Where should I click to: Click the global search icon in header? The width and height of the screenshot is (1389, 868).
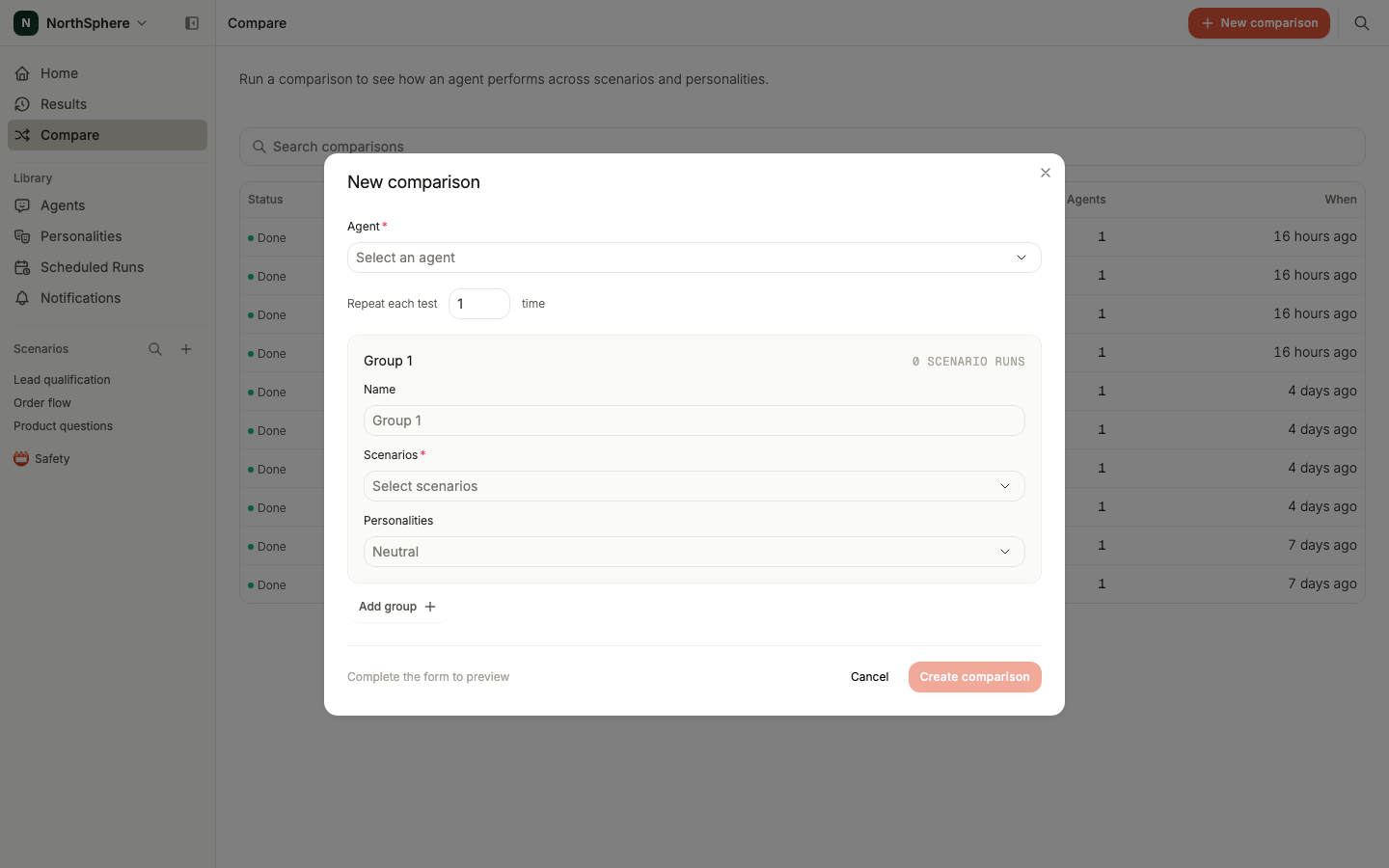(1362, 23)
